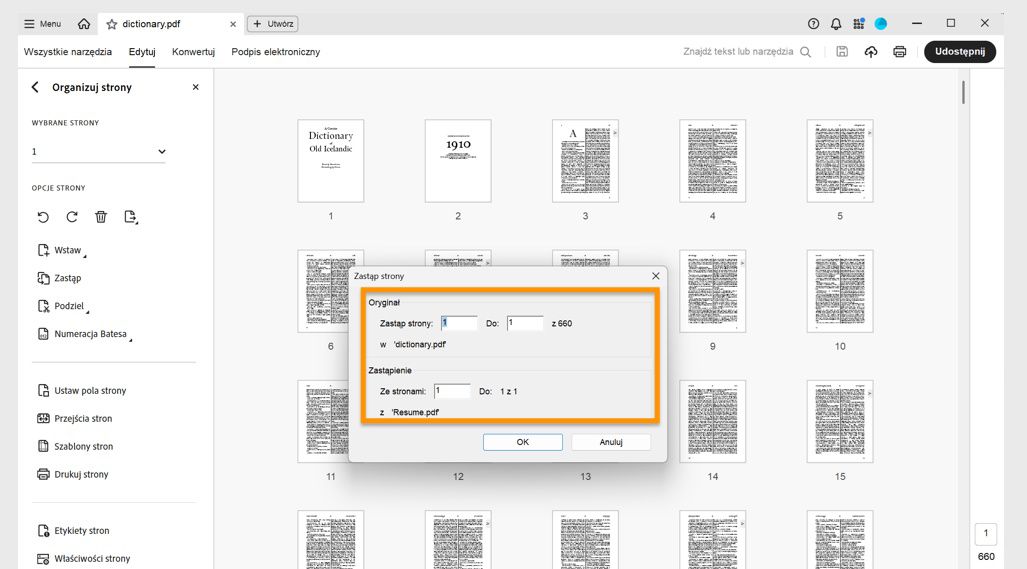Select page 3 thumbnail

click(x=586, y=160)
